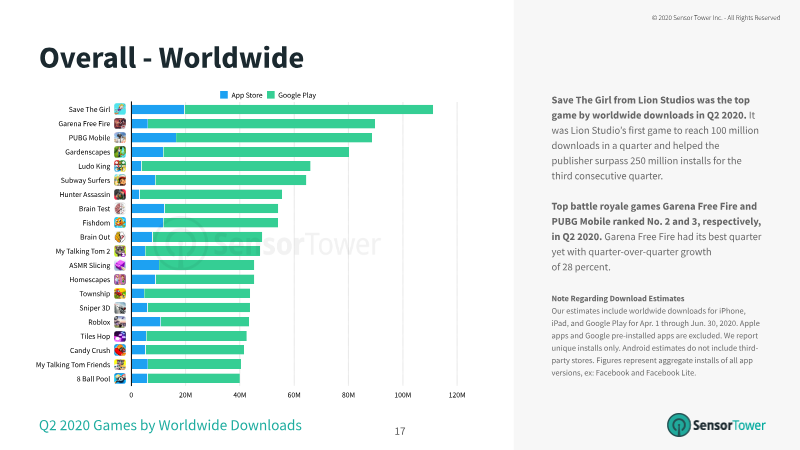Viewport: 800px width, 450px height.
Task: Click the 8 Ball Pool icon
Action: [x=120, y=379]
